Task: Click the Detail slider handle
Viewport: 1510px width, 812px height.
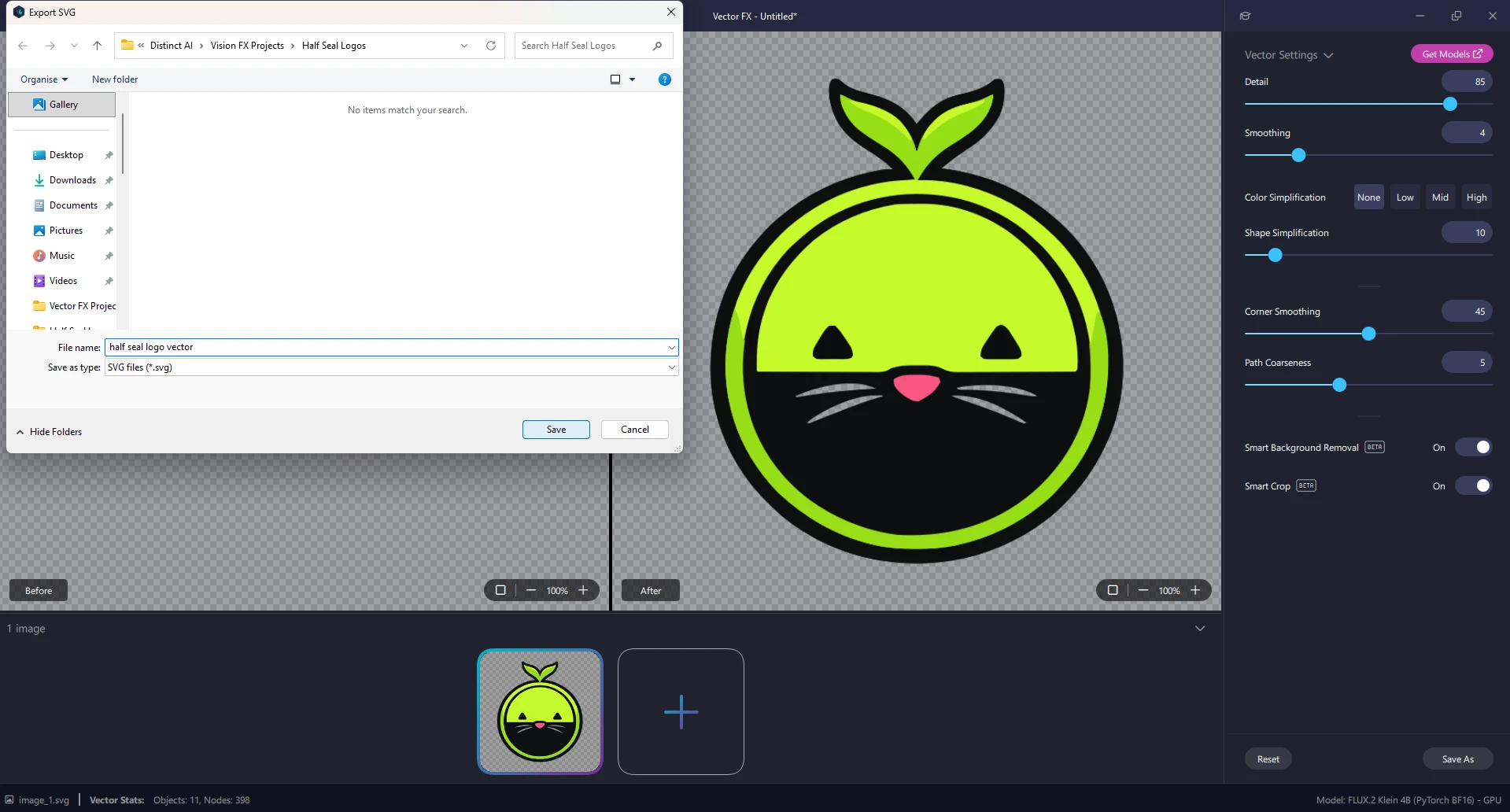Action: (x=1450, y=104)
